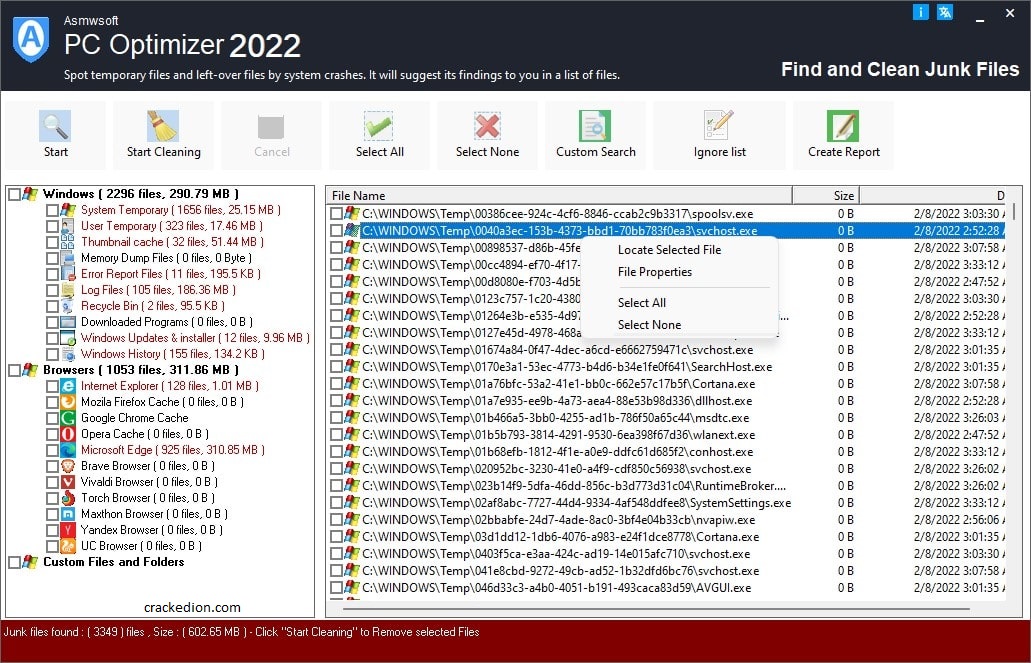Click the disabled Cancel button
Viewport: 1031px width, 663px height.
272,135
